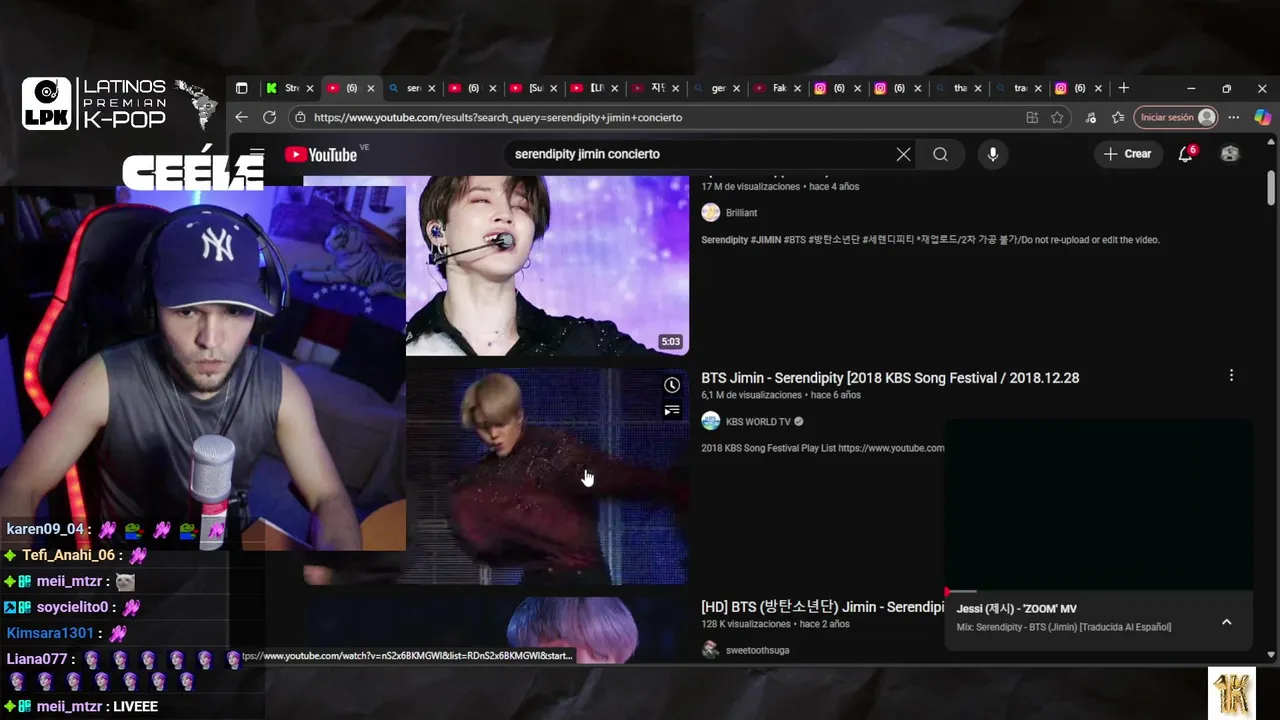Click the miniplayer video area
1280x720 pixels.
click(x=1098, y=505)
